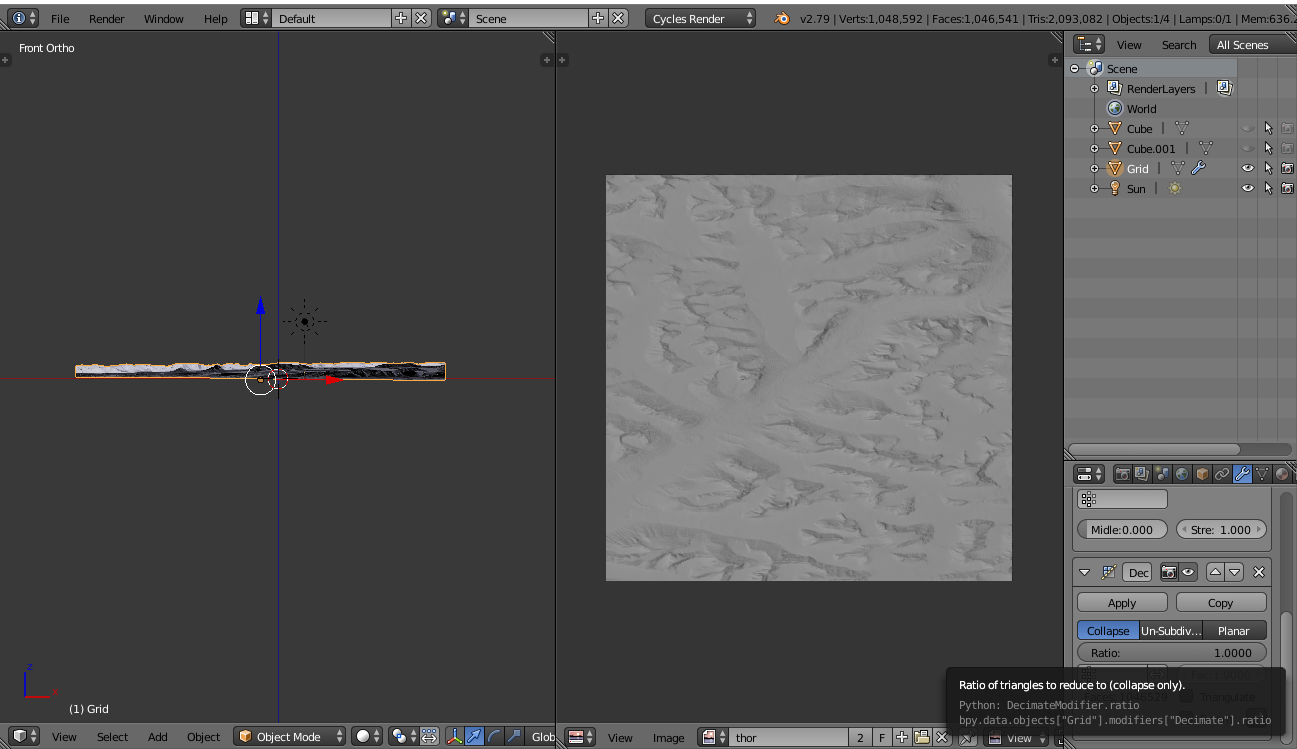This screenshot has width=1297, height=749.
Task: Move the Decimate modifier down in stack
Action: coord(1234,572)
